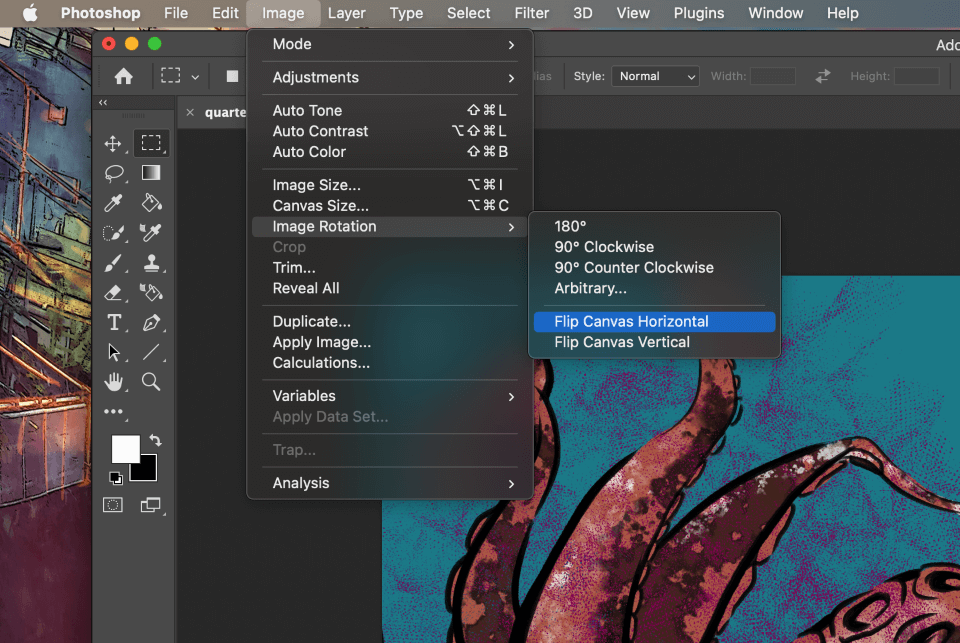This screenshot has height=643, width=960.
Task: Open Apply Image dialog
Action: [x=390, y=342]
